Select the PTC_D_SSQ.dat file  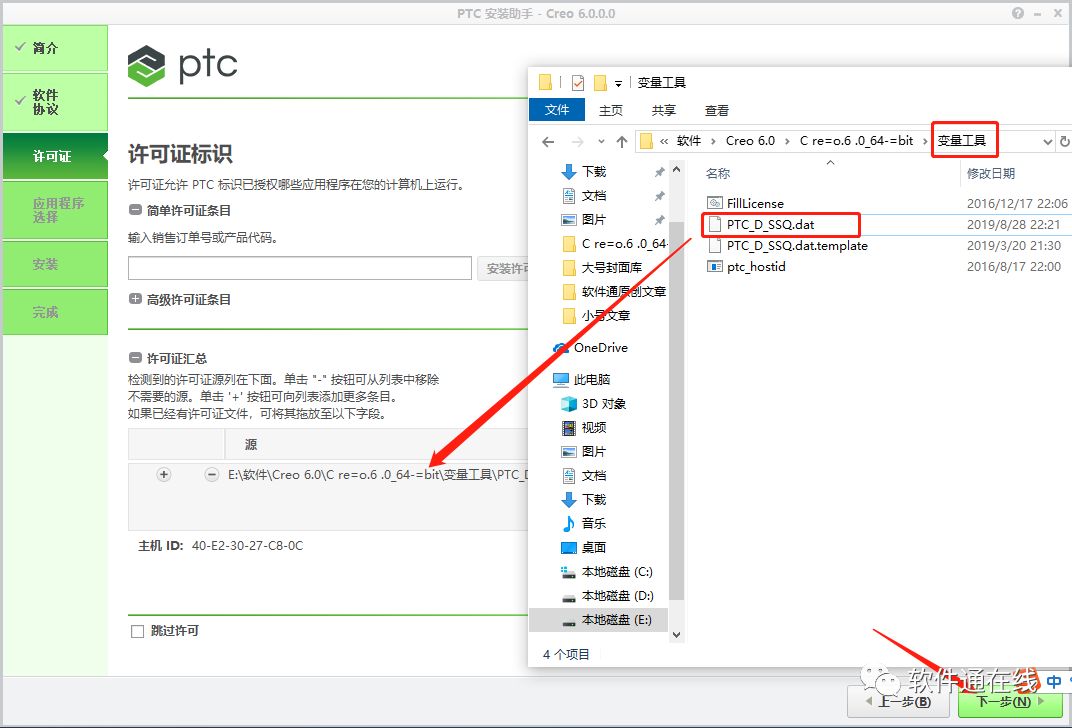point(770,224)
